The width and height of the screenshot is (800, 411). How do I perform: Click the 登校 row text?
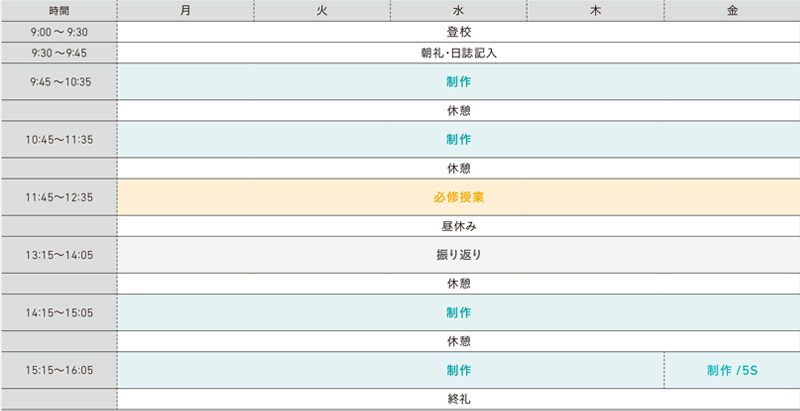coord(459,33)
